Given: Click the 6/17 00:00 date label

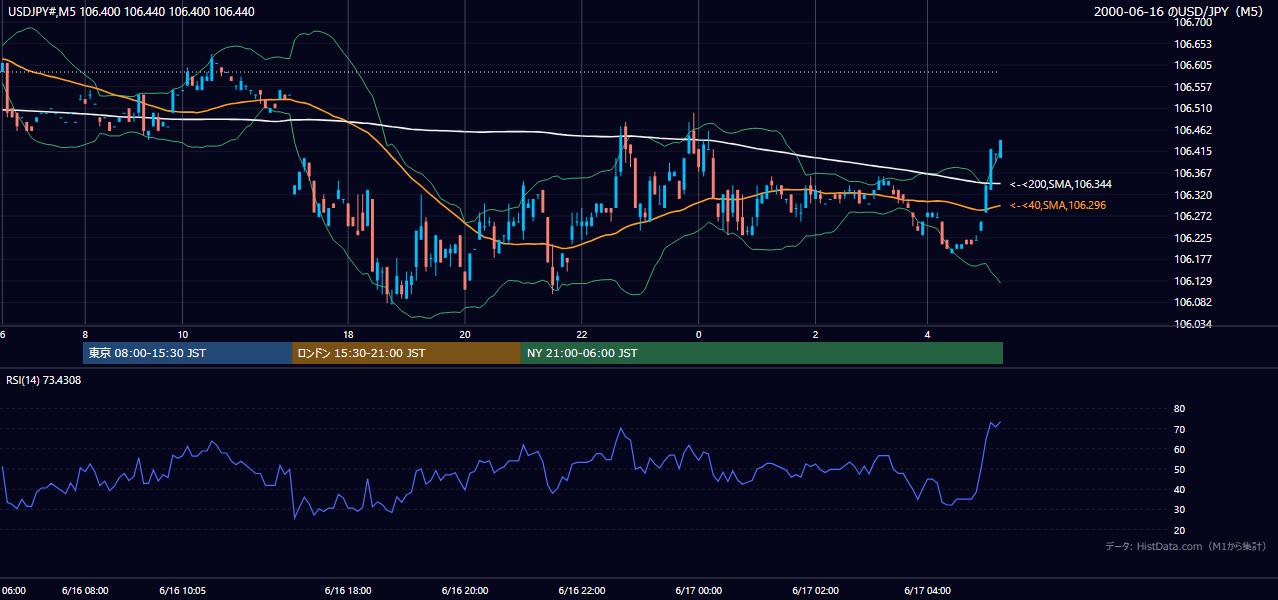Looking at the screenshot, I should pyautogui.click(x=698, y=590).
